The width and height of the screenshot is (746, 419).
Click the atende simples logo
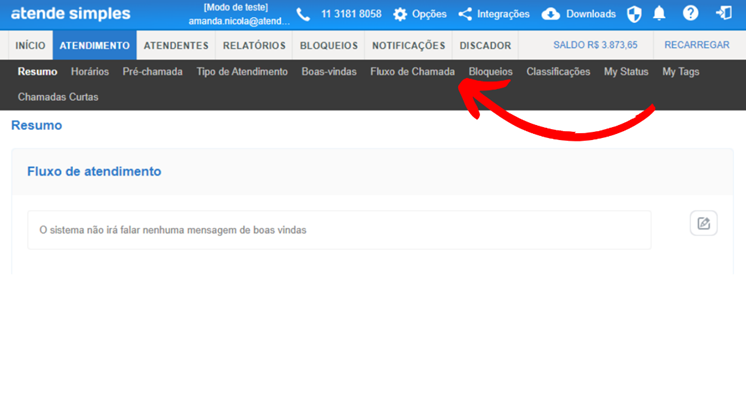click(70, 14)
